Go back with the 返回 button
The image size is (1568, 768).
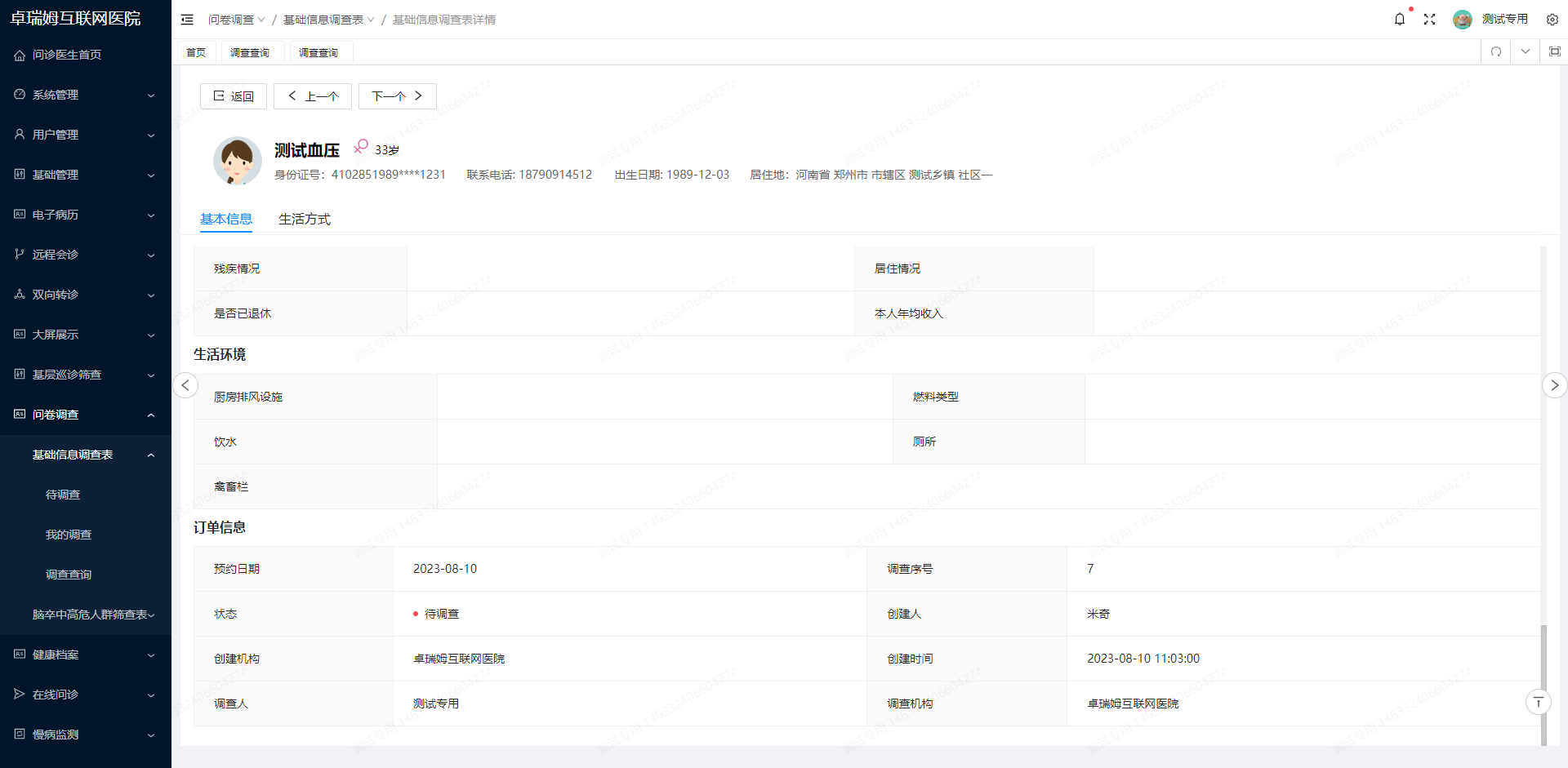coord(234,96)
